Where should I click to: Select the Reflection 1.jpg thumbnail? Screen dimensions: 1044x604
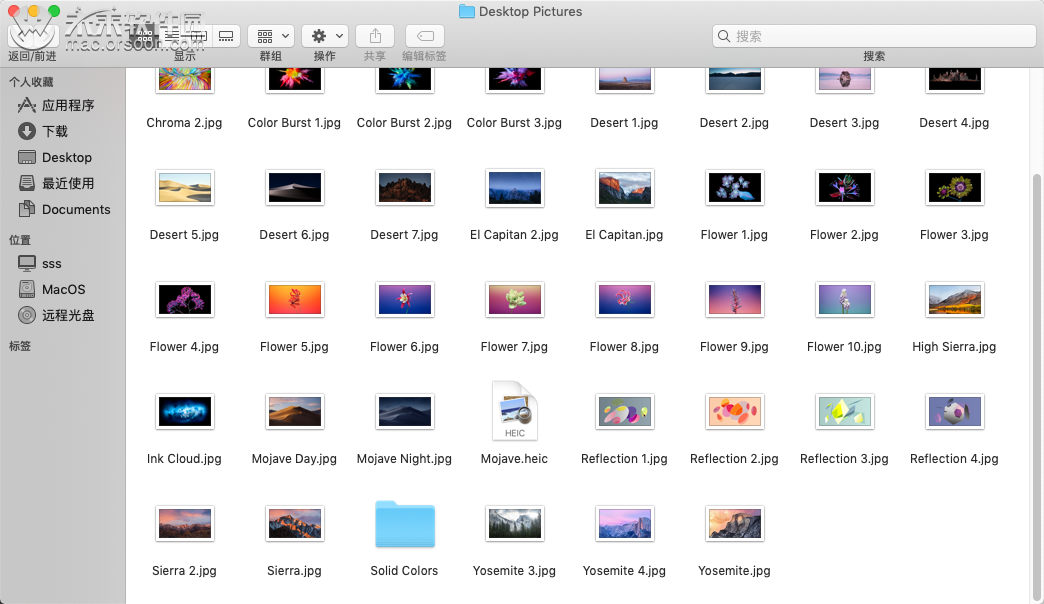(x=625, y=411)
